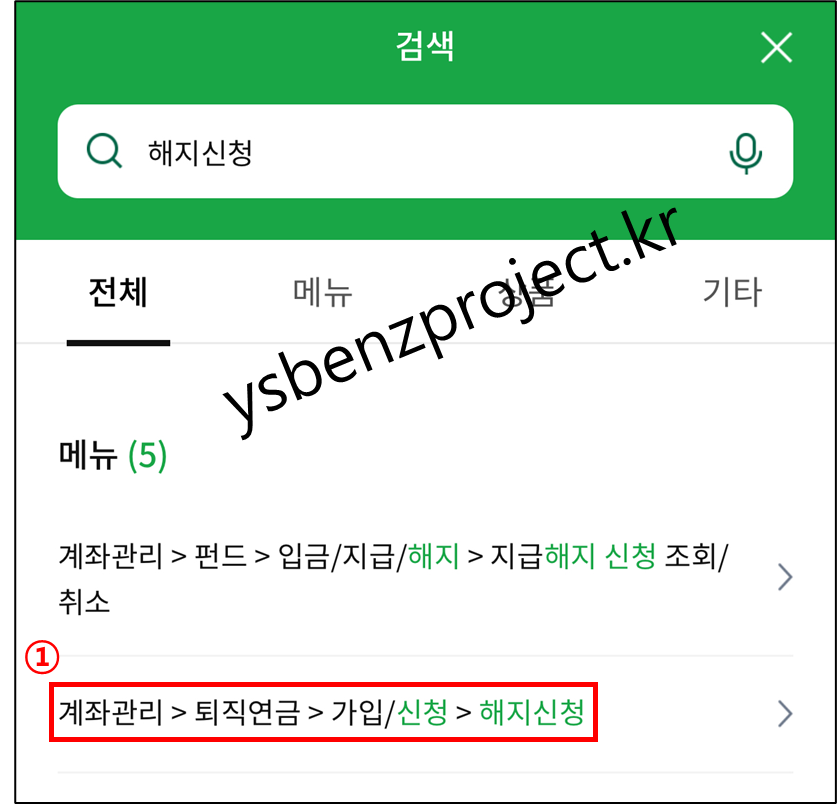Click the black underline beneath the 전체 tab

click(x=118, y=343)
